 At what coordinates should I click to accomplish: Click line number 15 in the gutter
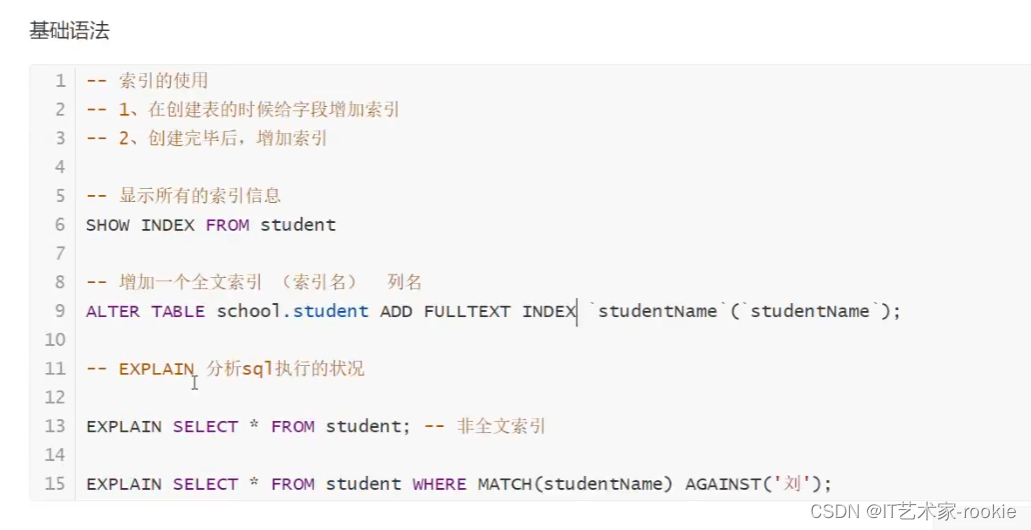pos(55,484)
